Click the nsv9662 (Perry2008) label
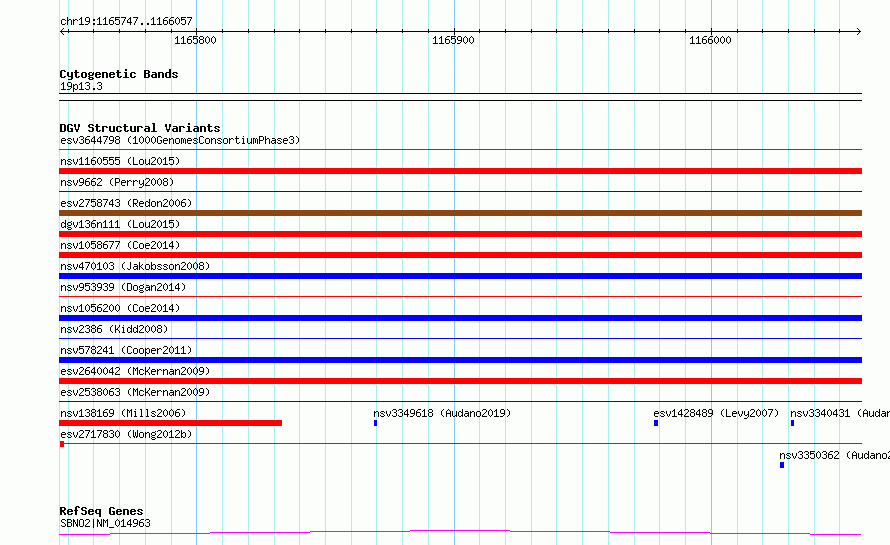The image size is (890, 545). [x=117, y=182]
